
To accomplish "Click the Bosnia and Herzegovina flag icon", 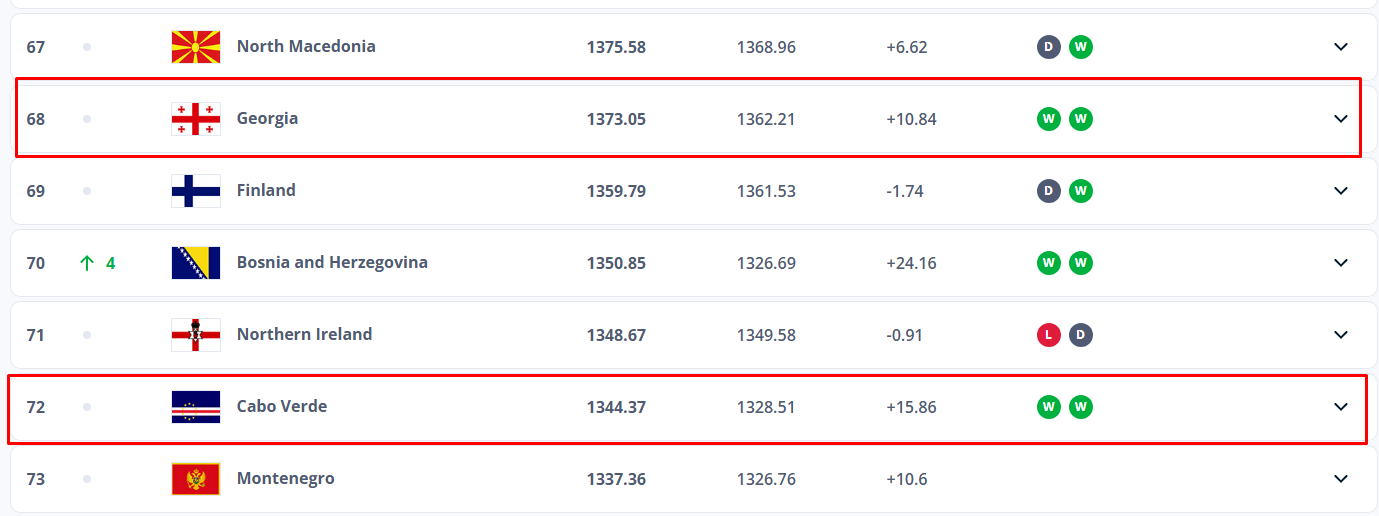I will tap(196, 263).
